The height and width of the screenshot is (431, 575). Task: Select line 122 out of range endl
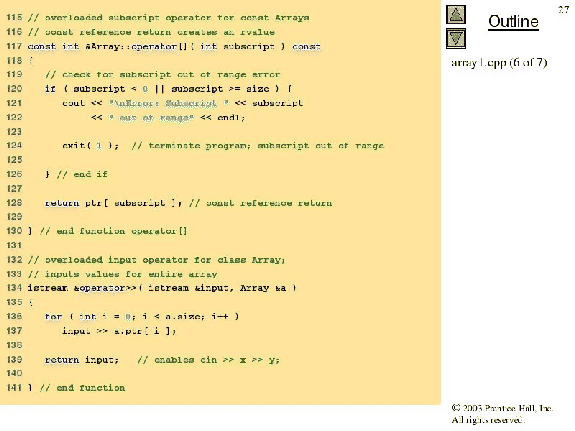[x=168, y=118]
